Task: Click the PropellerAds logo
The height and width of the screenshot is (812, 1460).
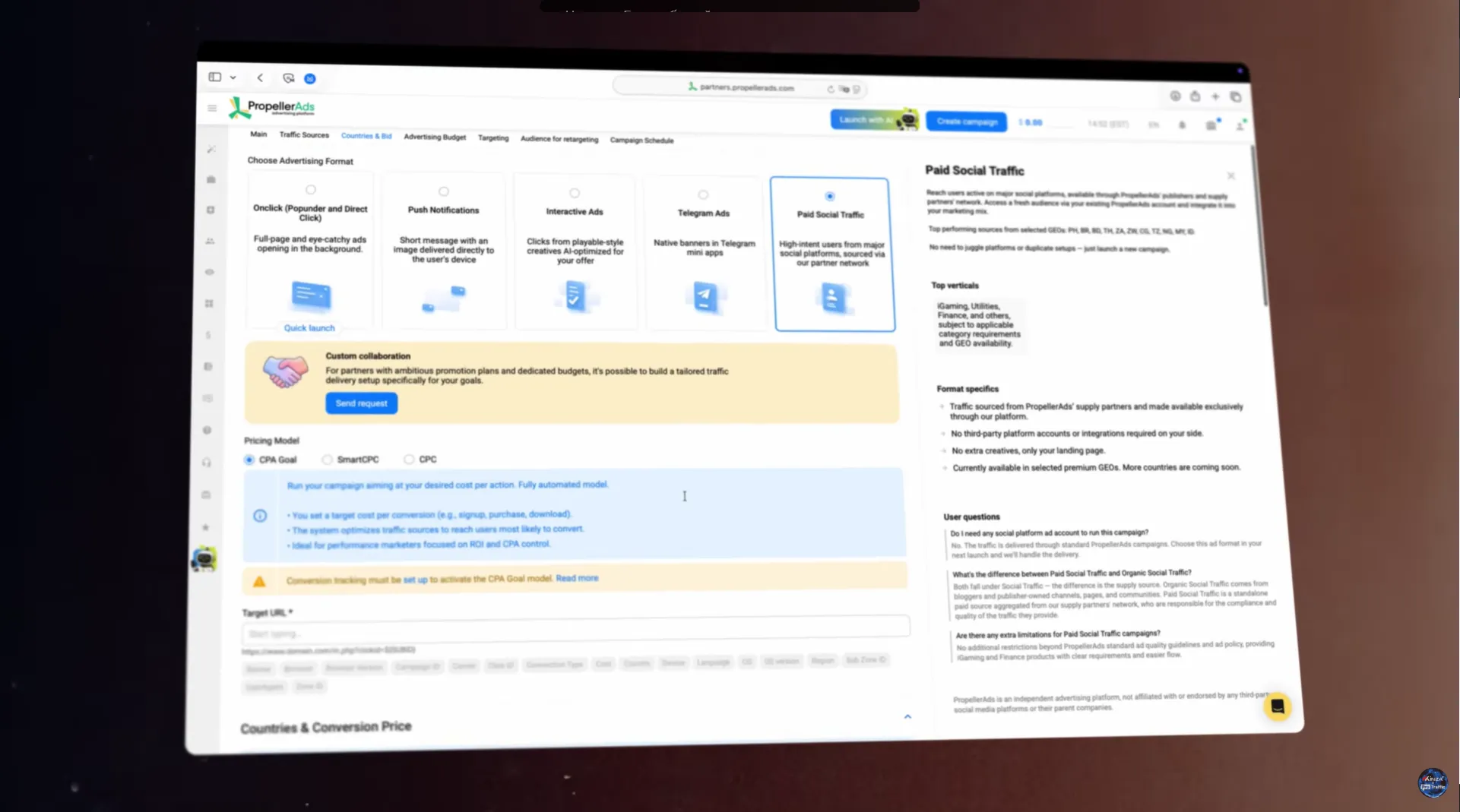Action: 272,107
